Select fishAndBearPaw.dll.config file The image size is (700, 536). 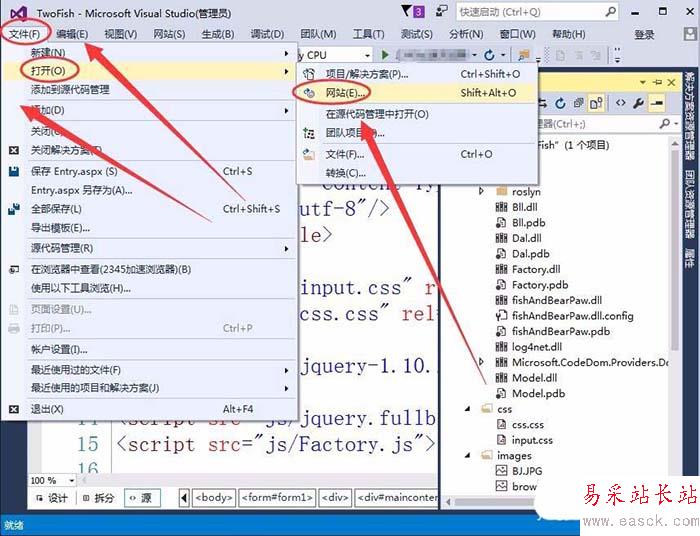[572, 316]
